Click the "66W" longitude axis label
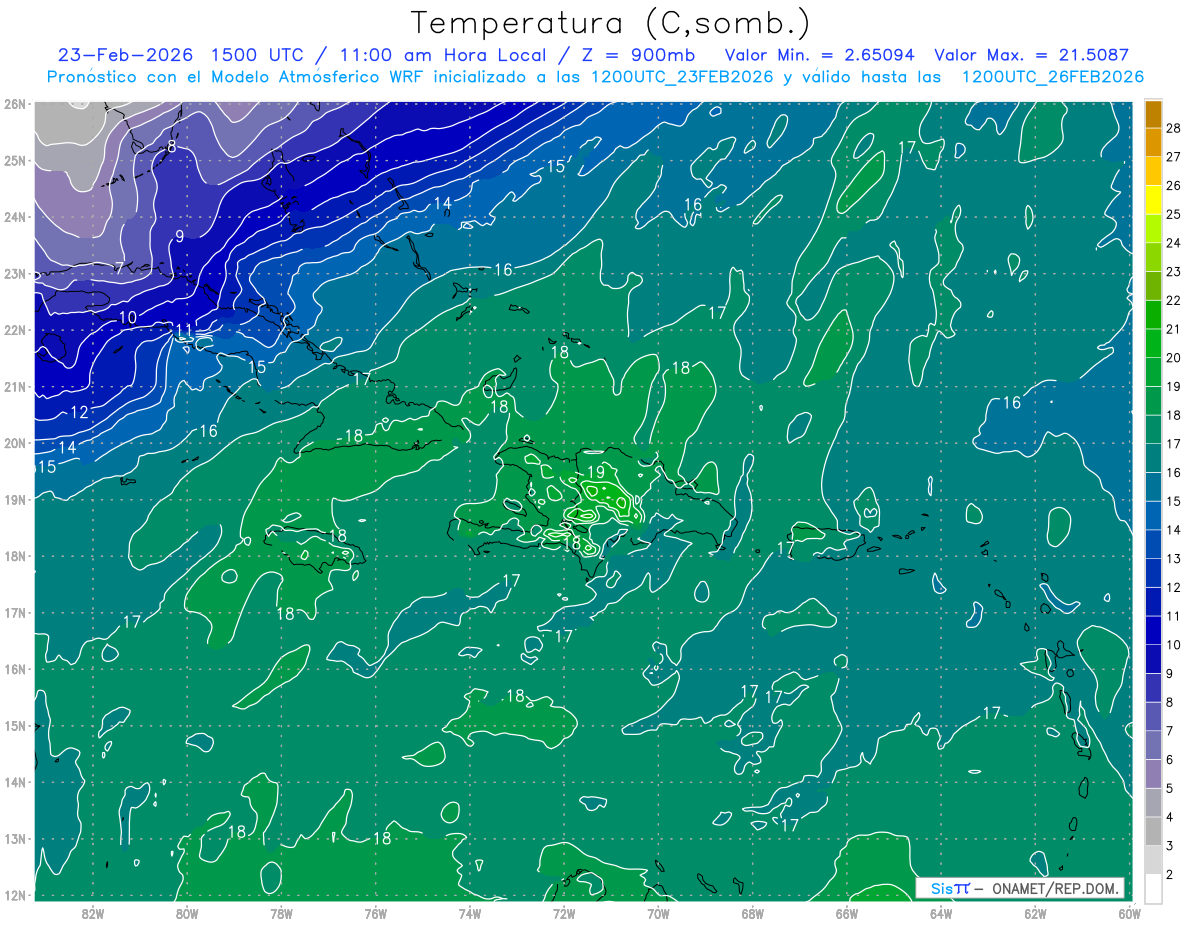1200x927 pixels. (846, 913)
